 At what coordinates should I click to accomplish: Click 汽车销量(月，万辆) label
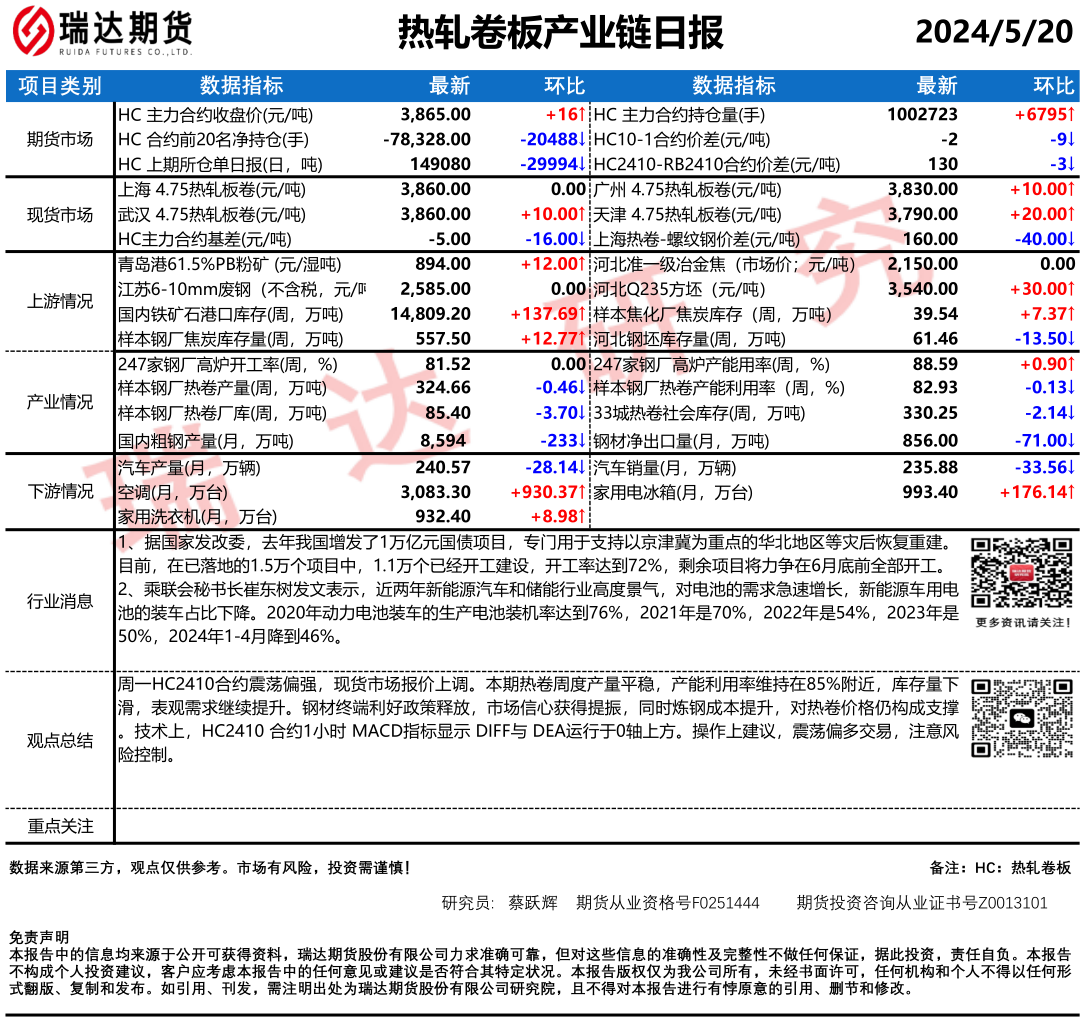(x=664, y=468)
